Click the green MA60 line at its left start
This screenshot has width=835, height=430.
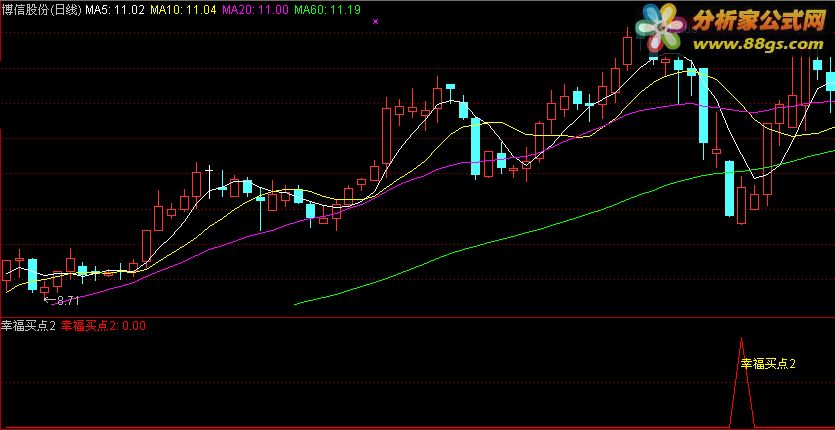(x=297, y=304)
